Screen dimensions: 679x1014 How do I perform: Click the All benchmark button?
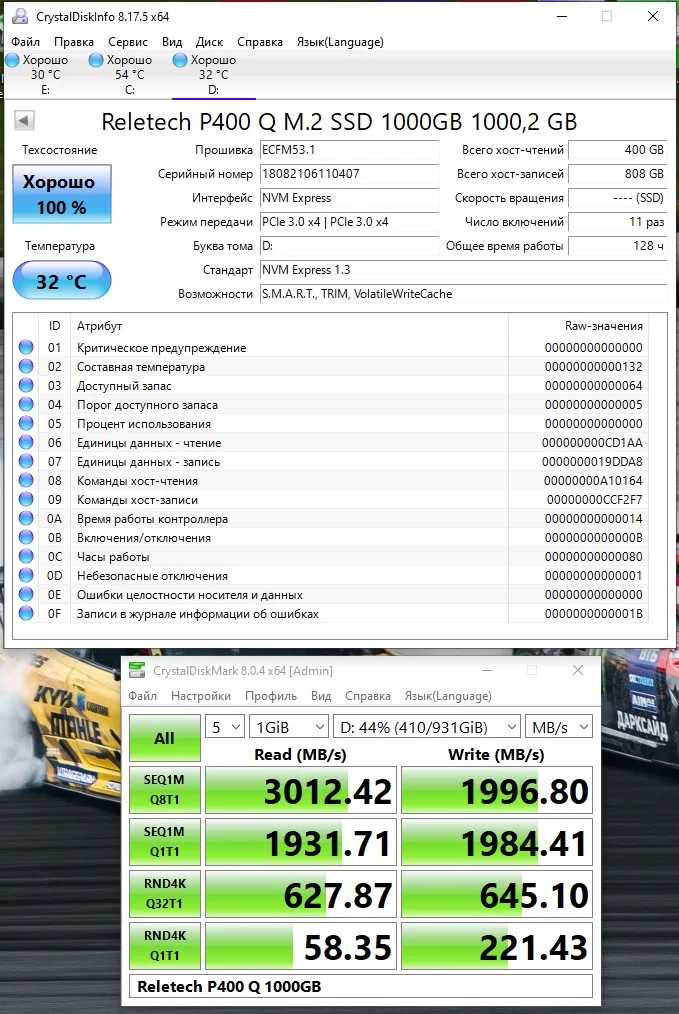tap(164, 738)
